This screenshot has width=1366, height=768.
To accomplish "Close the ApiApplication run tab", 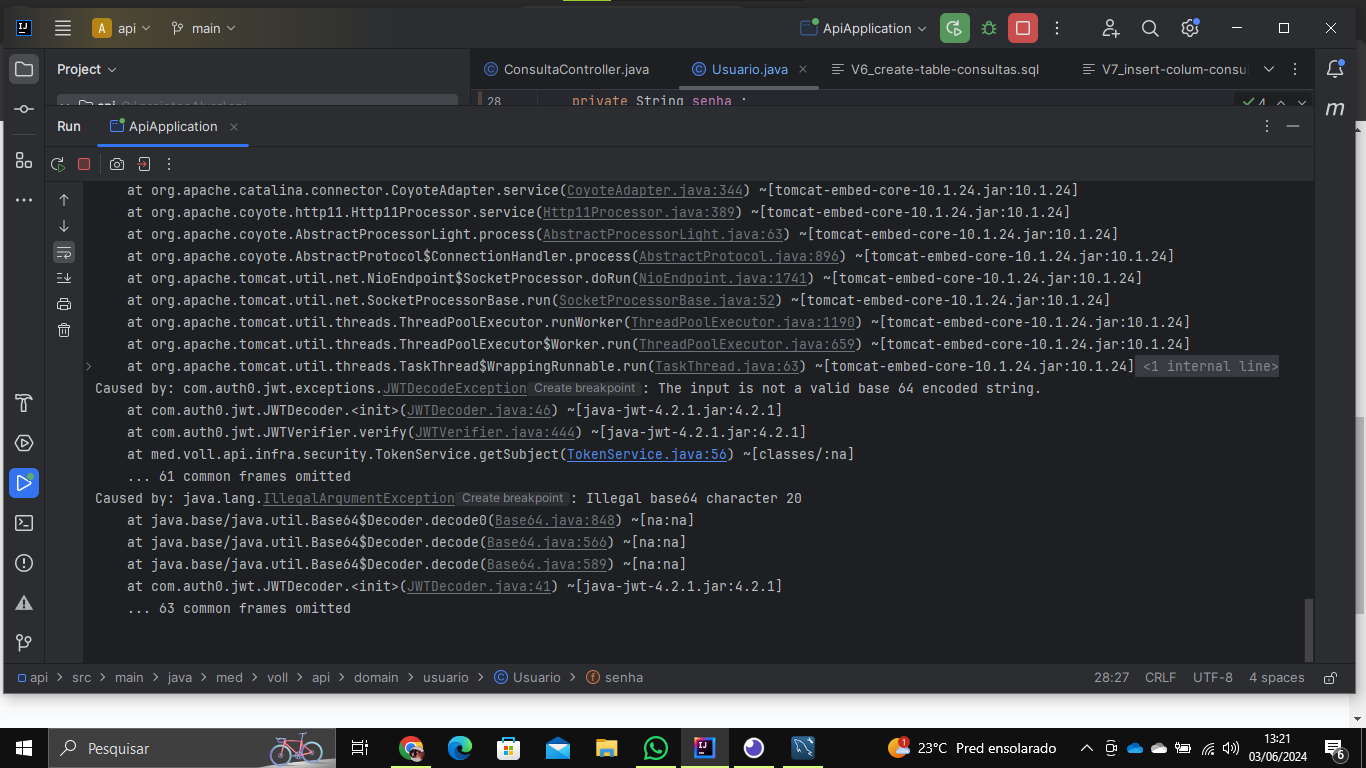I will point(234,127).
